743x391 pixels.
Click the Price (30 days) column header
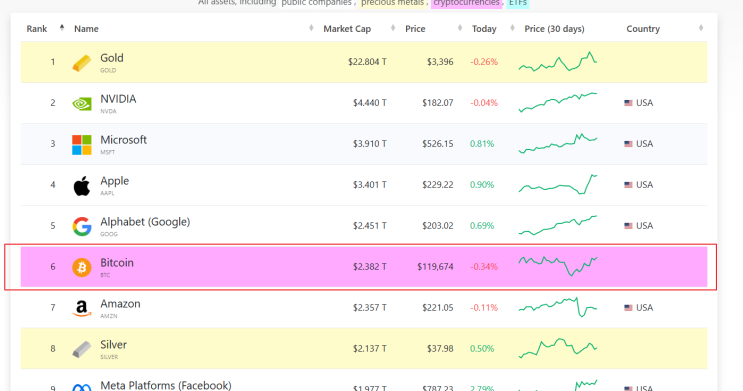tap(554, 29)
